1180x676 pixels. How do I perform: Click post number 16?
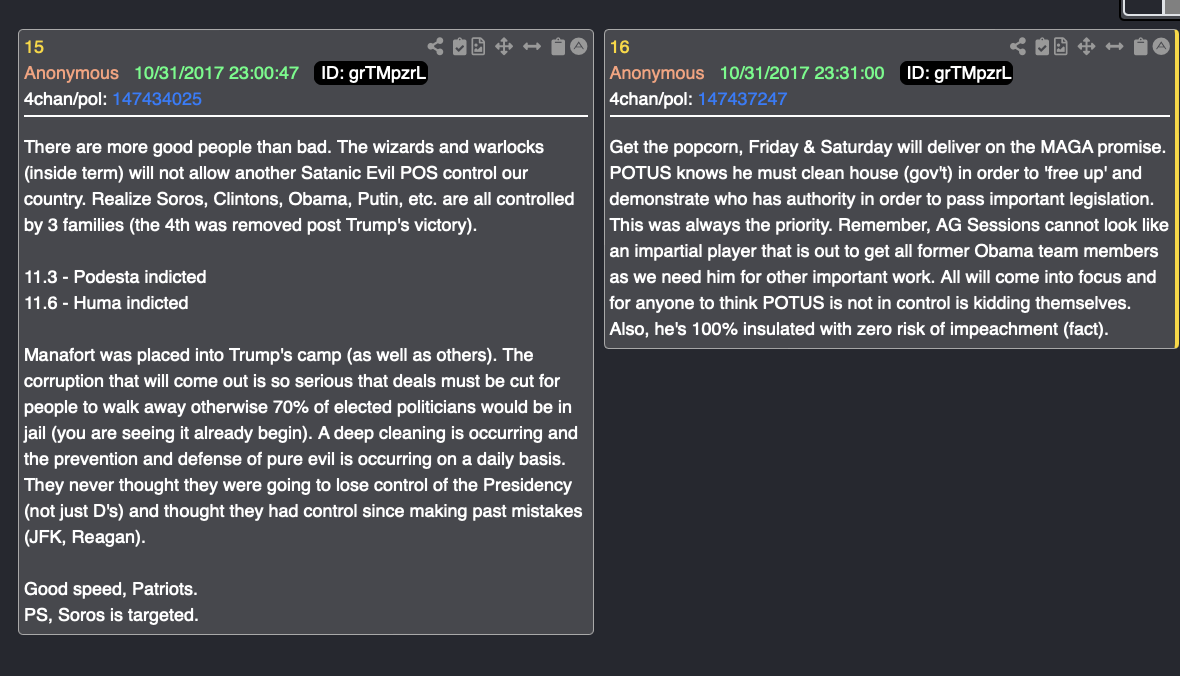619,47
